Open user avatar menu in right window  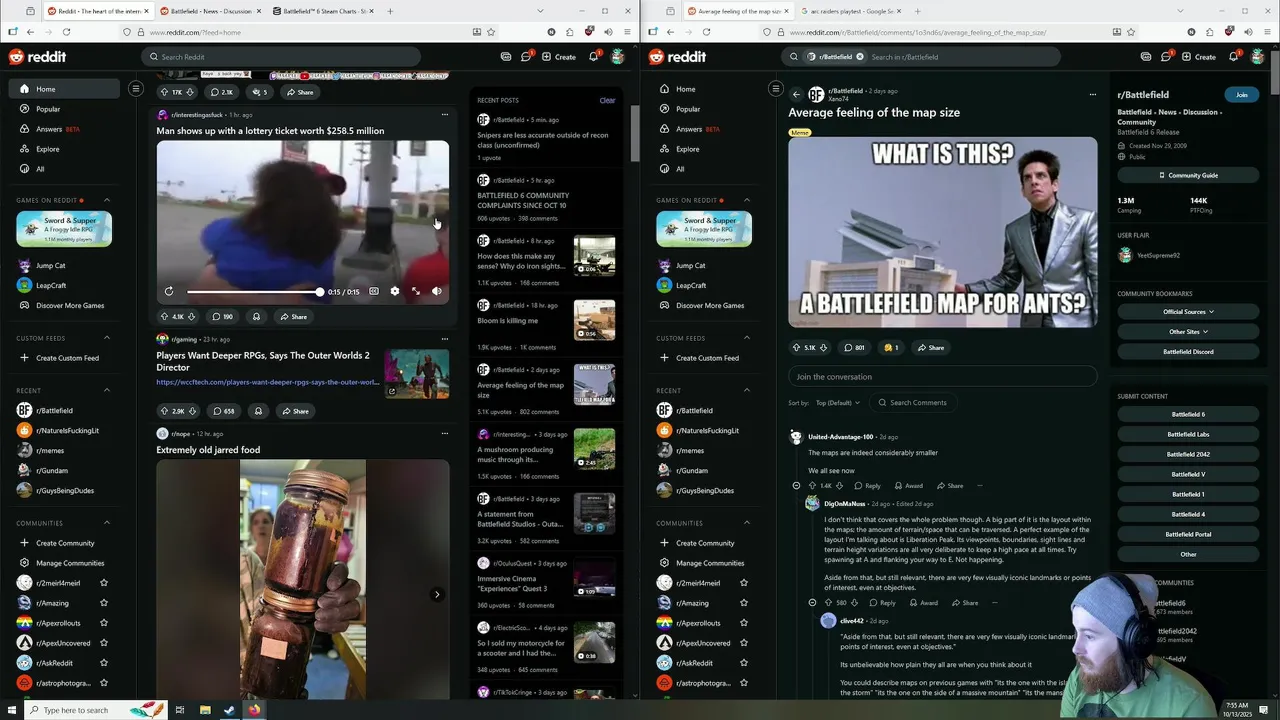[1258, 57]
